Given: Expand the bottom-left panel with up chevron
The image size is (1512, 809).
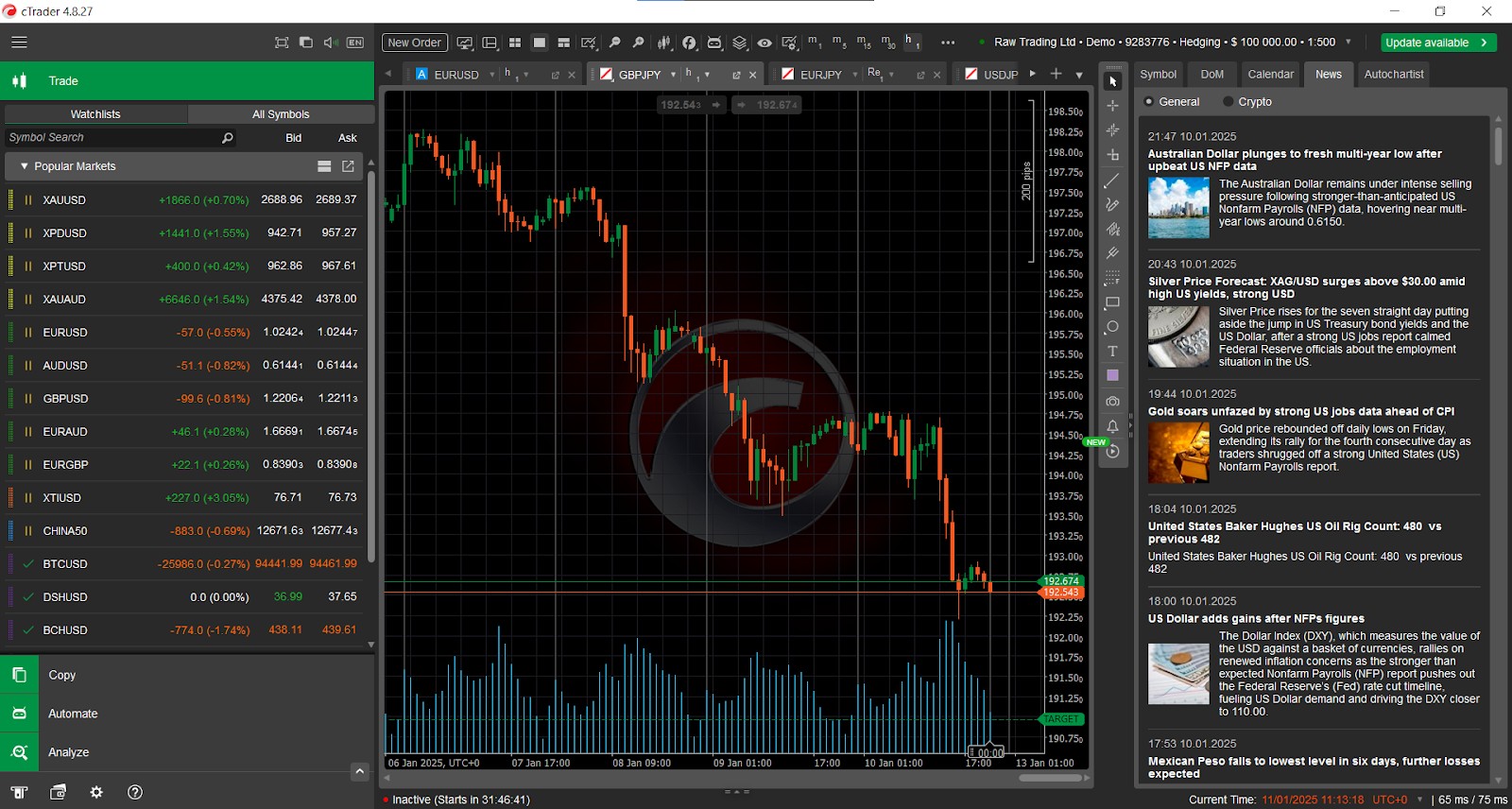Looking at the screenshot, I should pyautogui.click(x=359, y=772).
